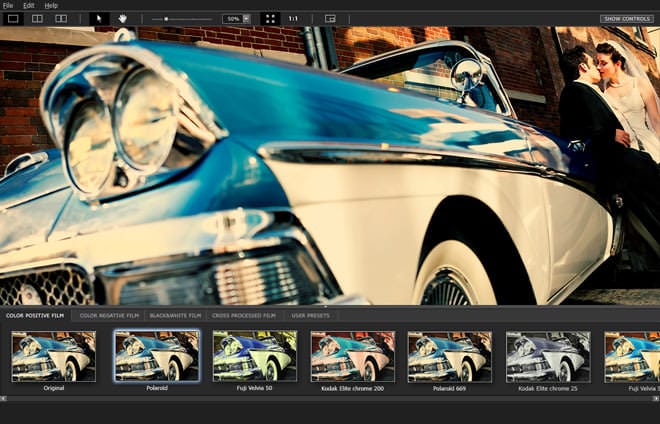
Task: Switch to split preview view icon
Action: (x=37, y=18)
